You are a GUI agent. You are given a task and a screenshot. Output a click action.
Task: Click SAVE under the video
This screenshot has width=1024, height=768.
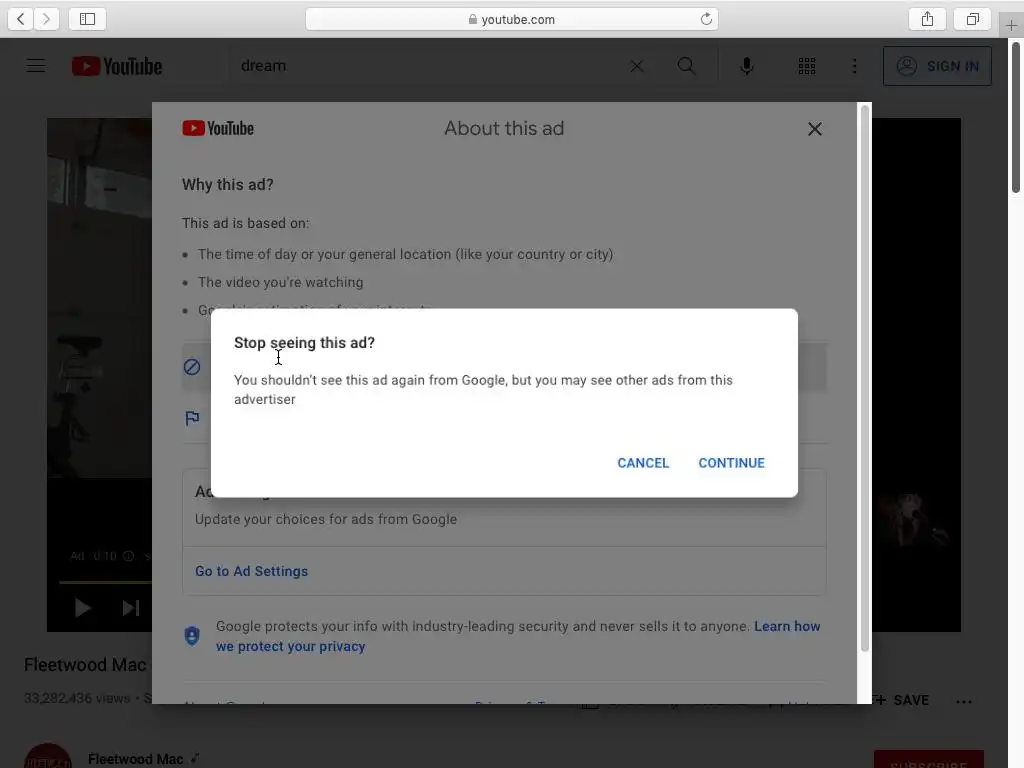(903, 700)
